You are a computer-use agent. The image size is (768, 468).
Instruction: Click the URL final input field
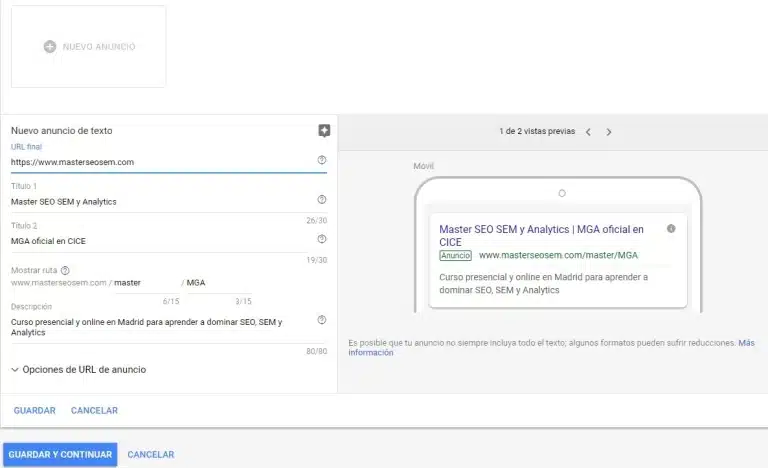160,162
